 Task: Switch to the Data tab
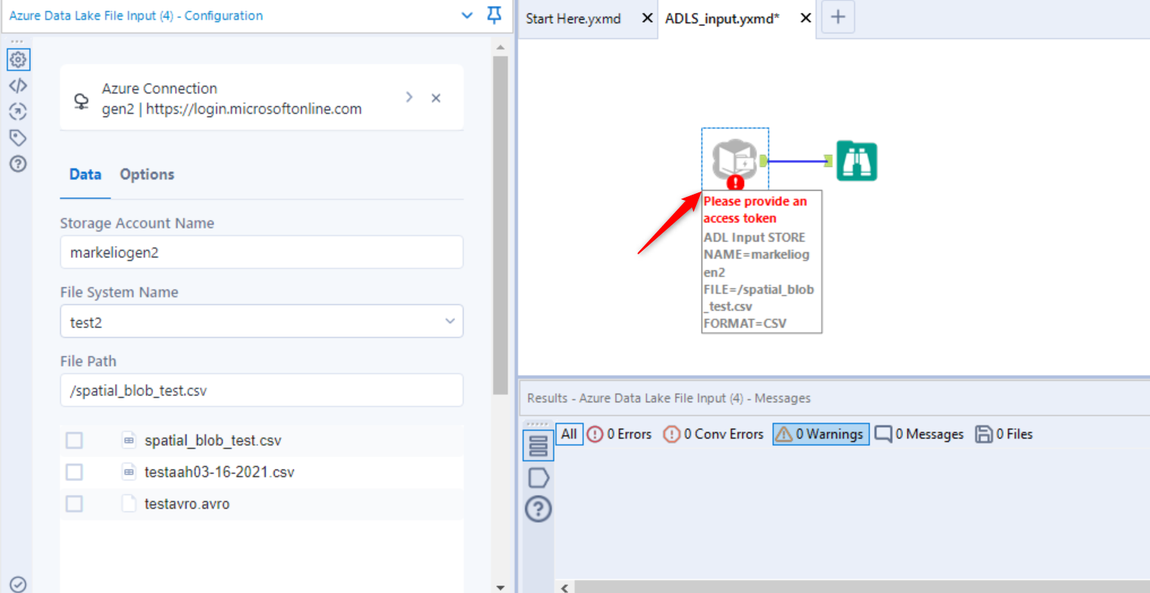click(x=85, y=174)
